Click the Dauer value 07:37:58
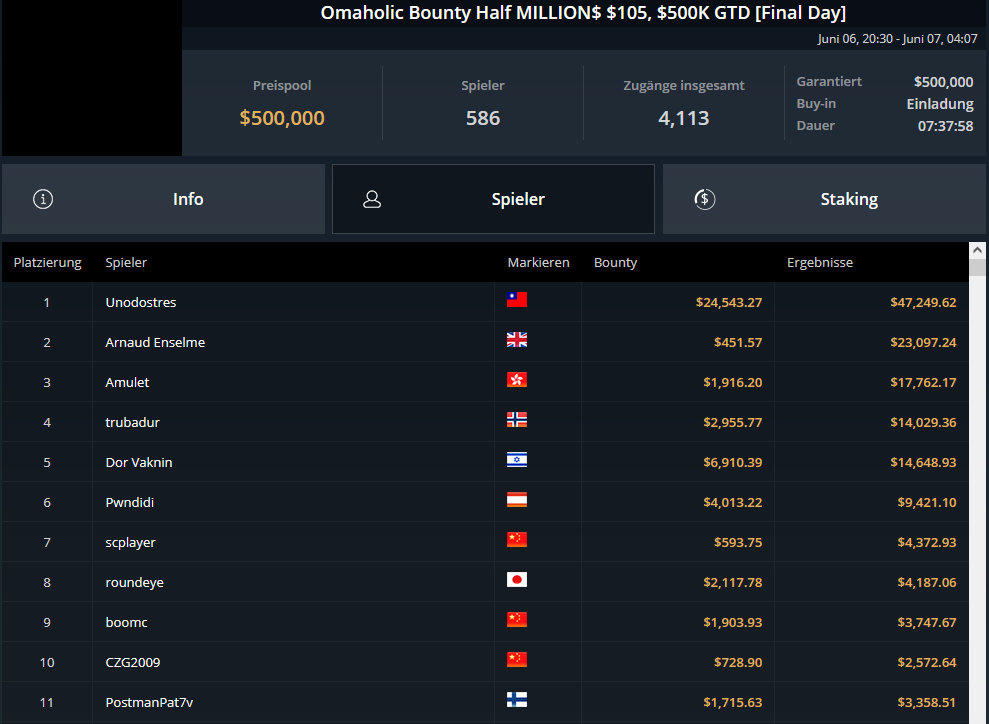Image resolution: width=989 pixels, height=724 pixels. click(945, 126)
